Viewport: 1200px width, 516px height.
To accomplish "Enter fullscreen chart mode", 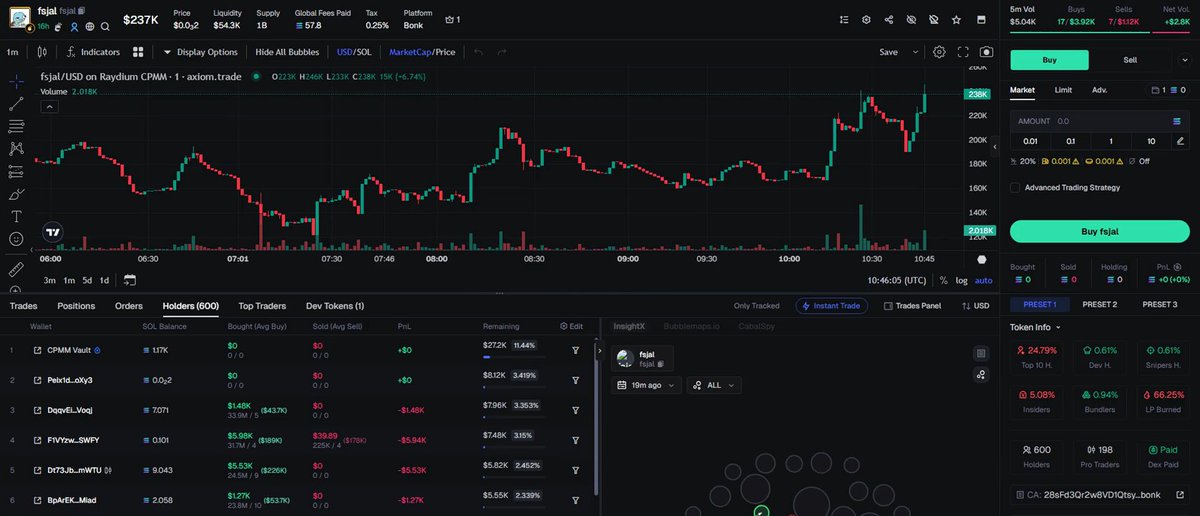I will 963,52.
